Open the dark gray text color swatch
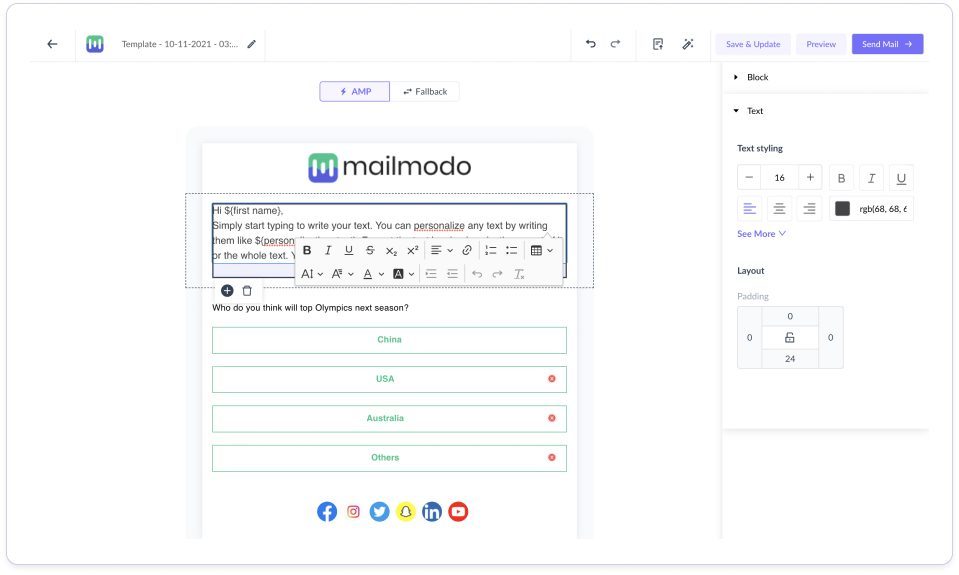Screen dimensions: 959x575 point(842,209)
